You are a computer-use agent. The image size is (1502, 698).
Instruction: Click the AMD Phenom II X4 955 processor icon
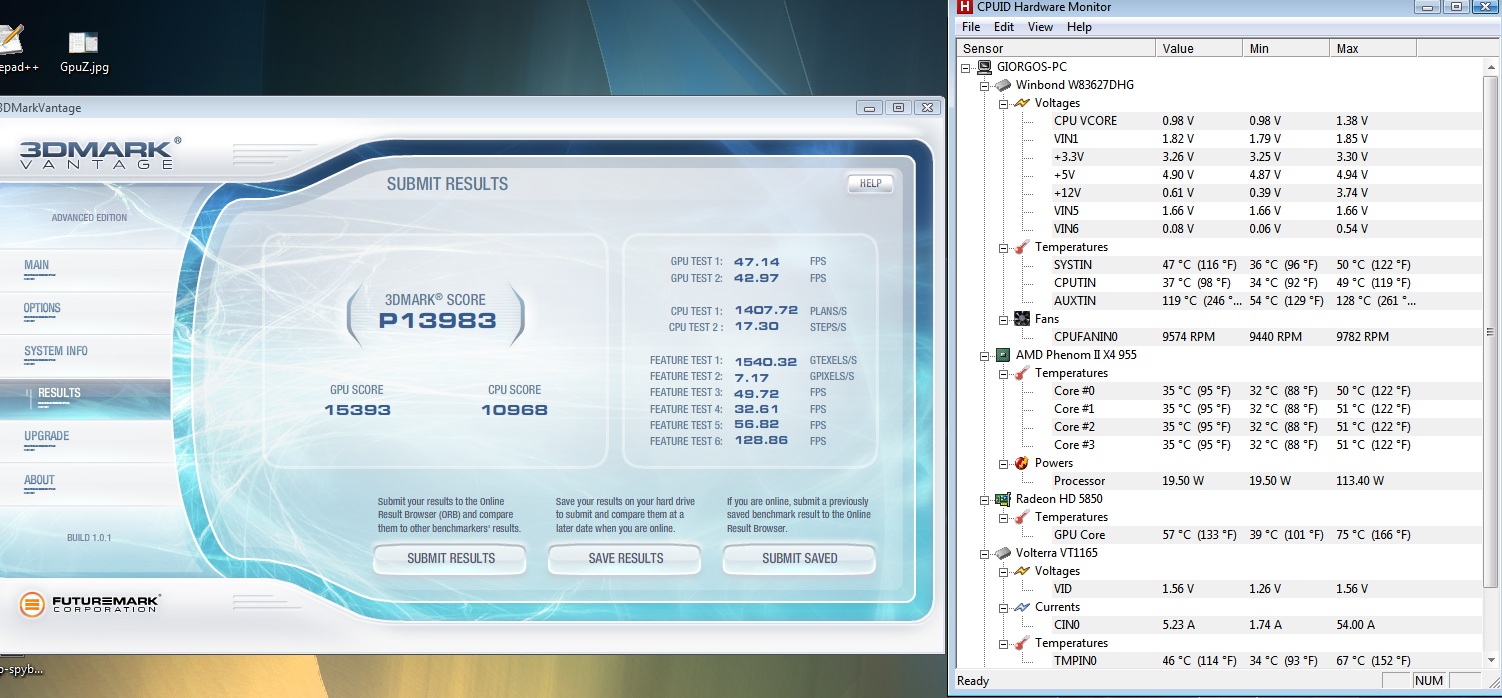[x=1003, y=355]
